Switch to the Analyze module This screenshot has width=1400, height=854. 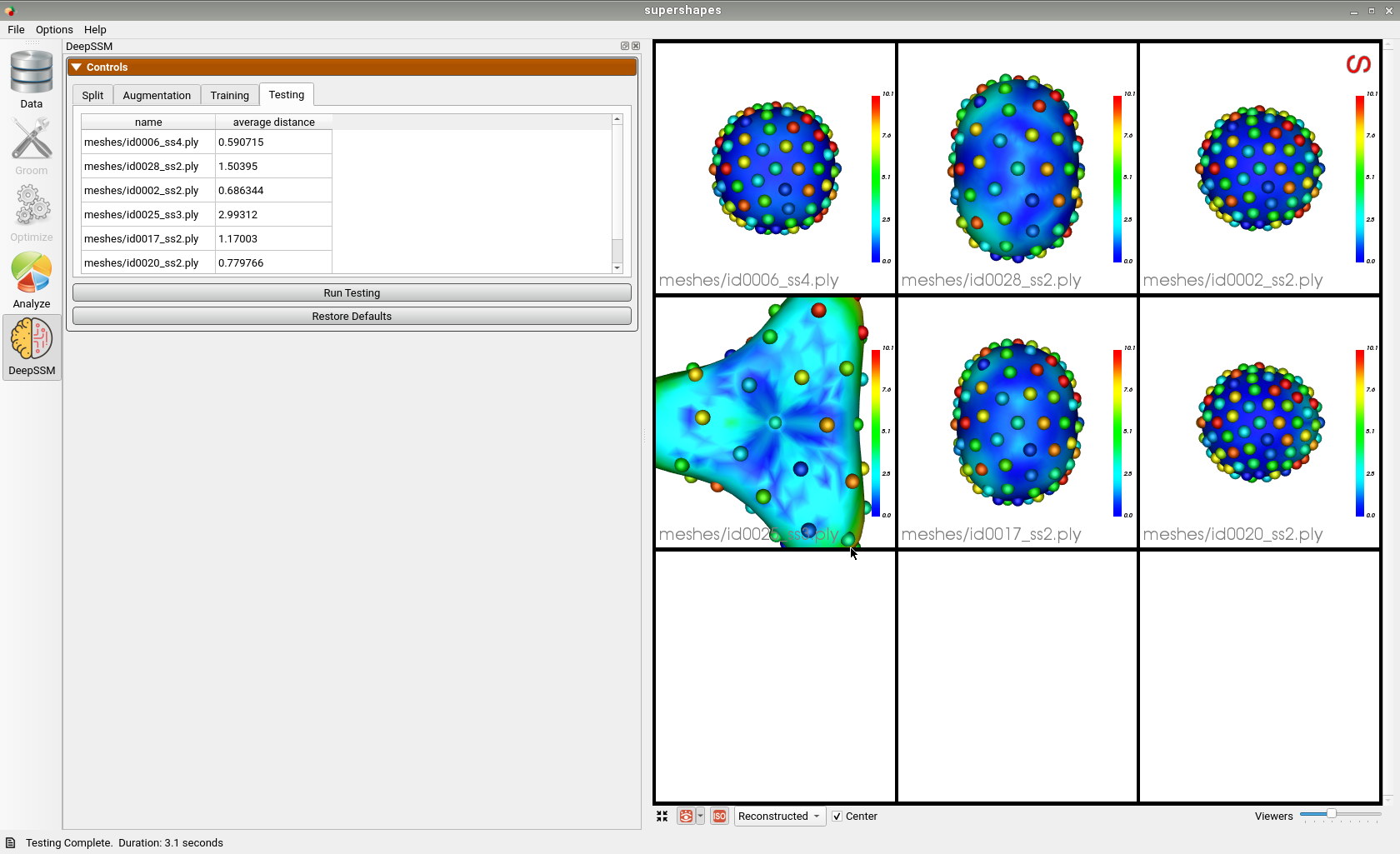coord(32,280)
